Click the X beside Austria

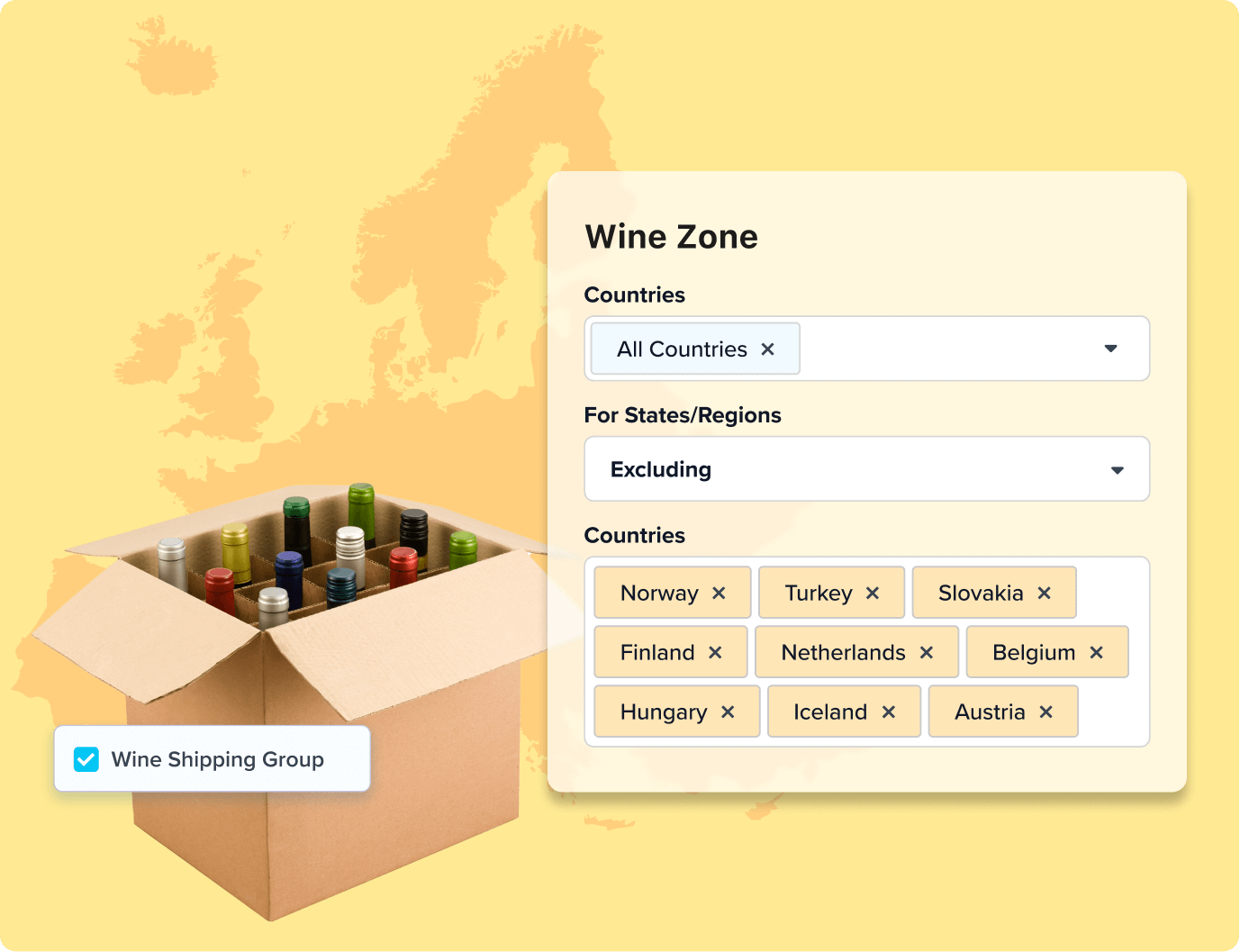pyautogui.click(x=1045, y=712)
